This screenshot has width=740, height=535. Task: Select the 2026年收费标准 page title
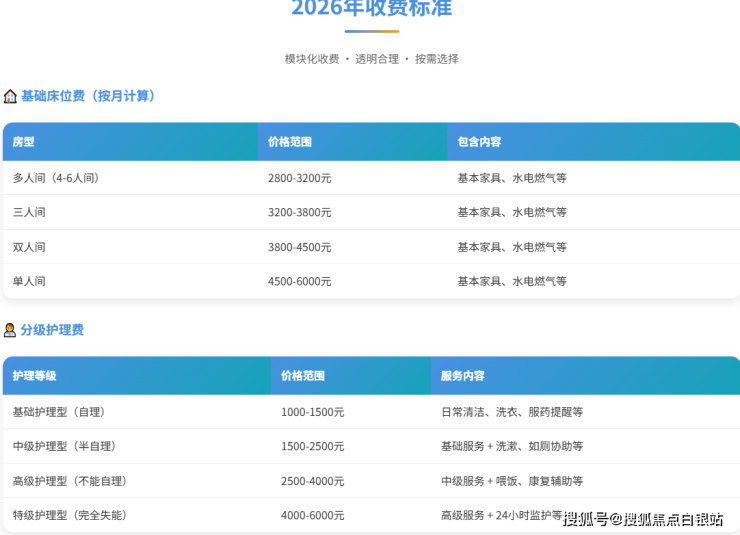pyautogui.click(x=371, y=9)
